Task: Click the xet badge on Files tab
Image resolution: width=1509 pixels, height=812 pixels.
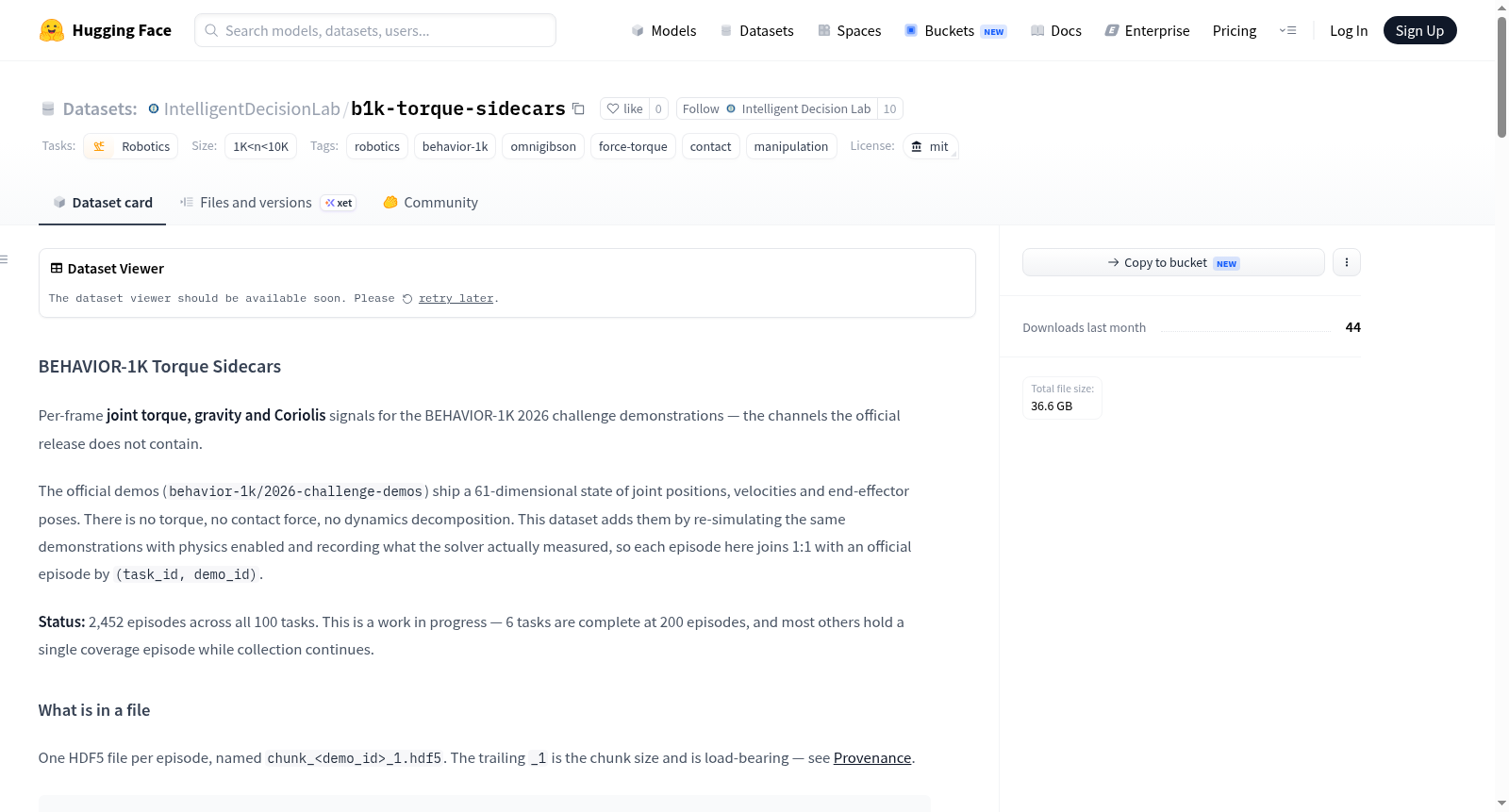Action: tap(339, 203)
